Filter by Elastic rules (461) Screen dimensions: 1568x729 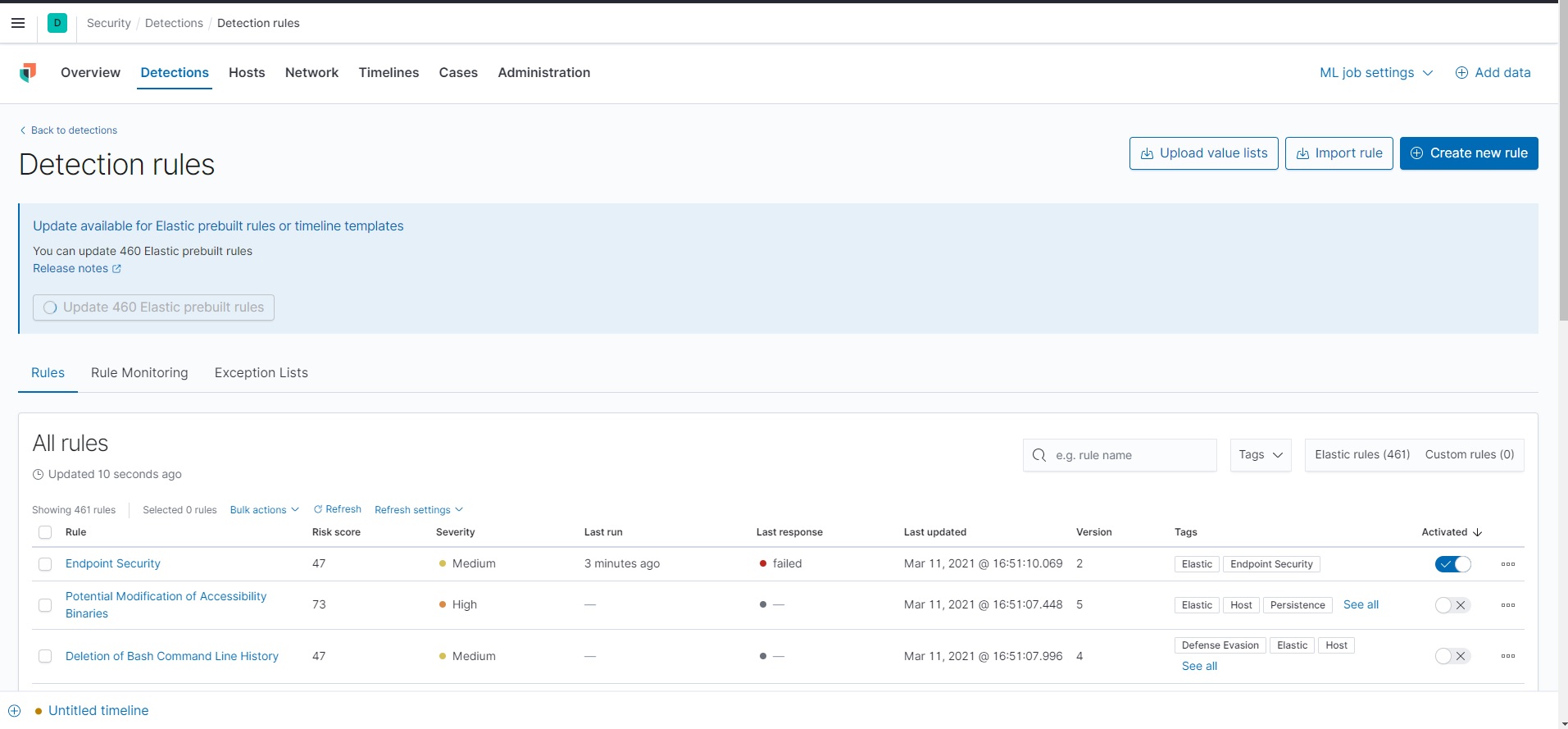coord(1362,454)
